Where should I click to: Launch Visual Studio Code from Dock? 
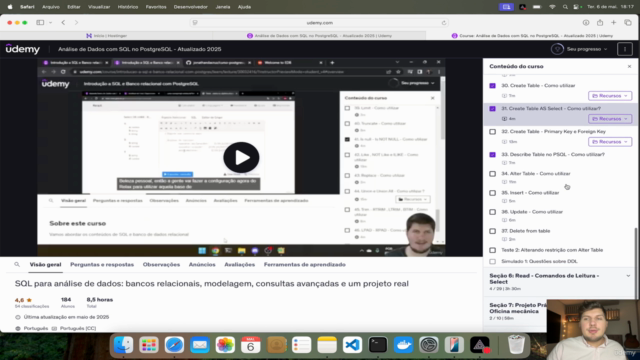pos(352,345)
